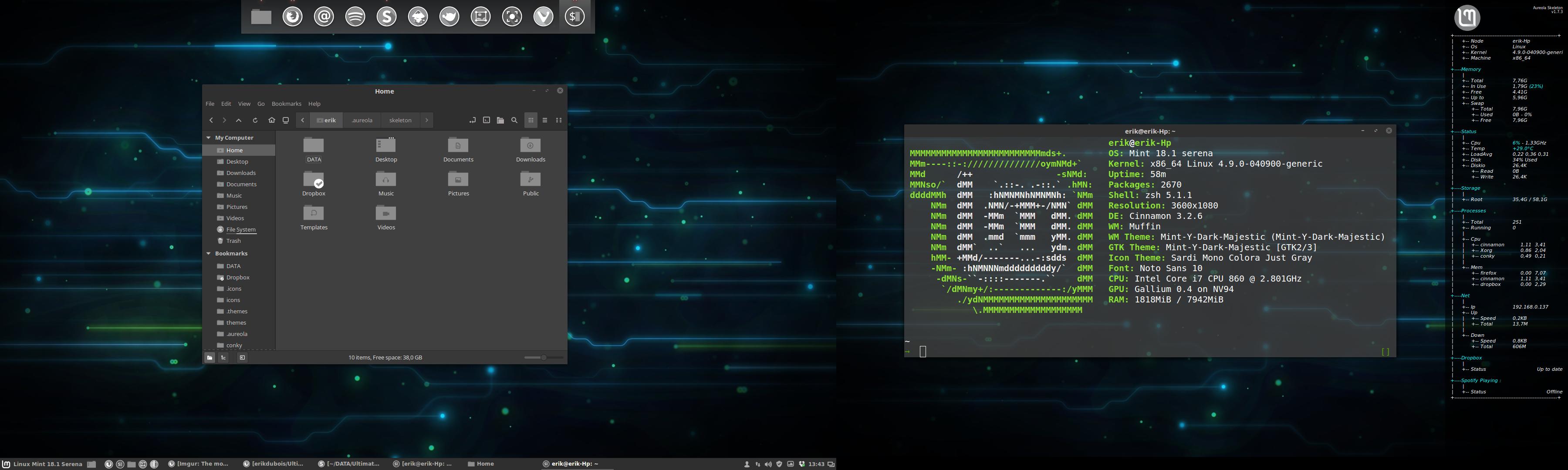Show tree view in sidebar
Image resolution: width=1568 pixels, height=470 pixels.
point(223,358)
